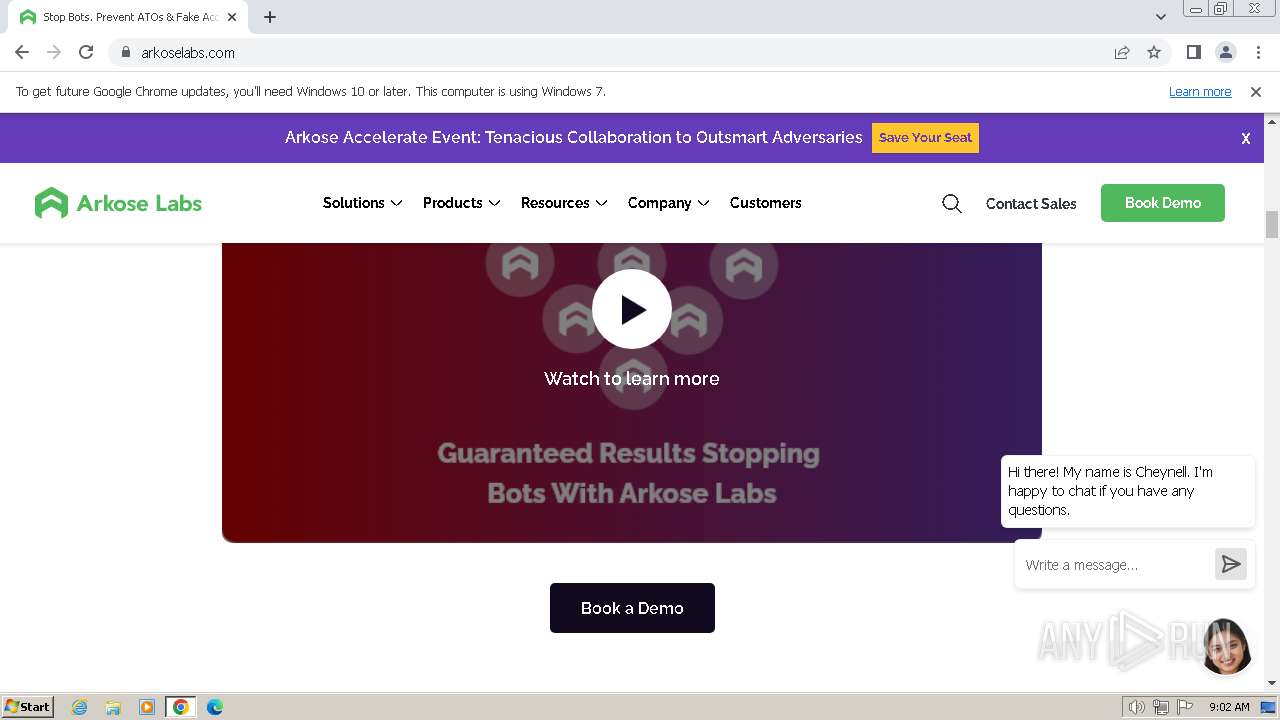Send the chat message arrow icon
Screen dimensions: 1280x720
click(x=1231, y=564)
